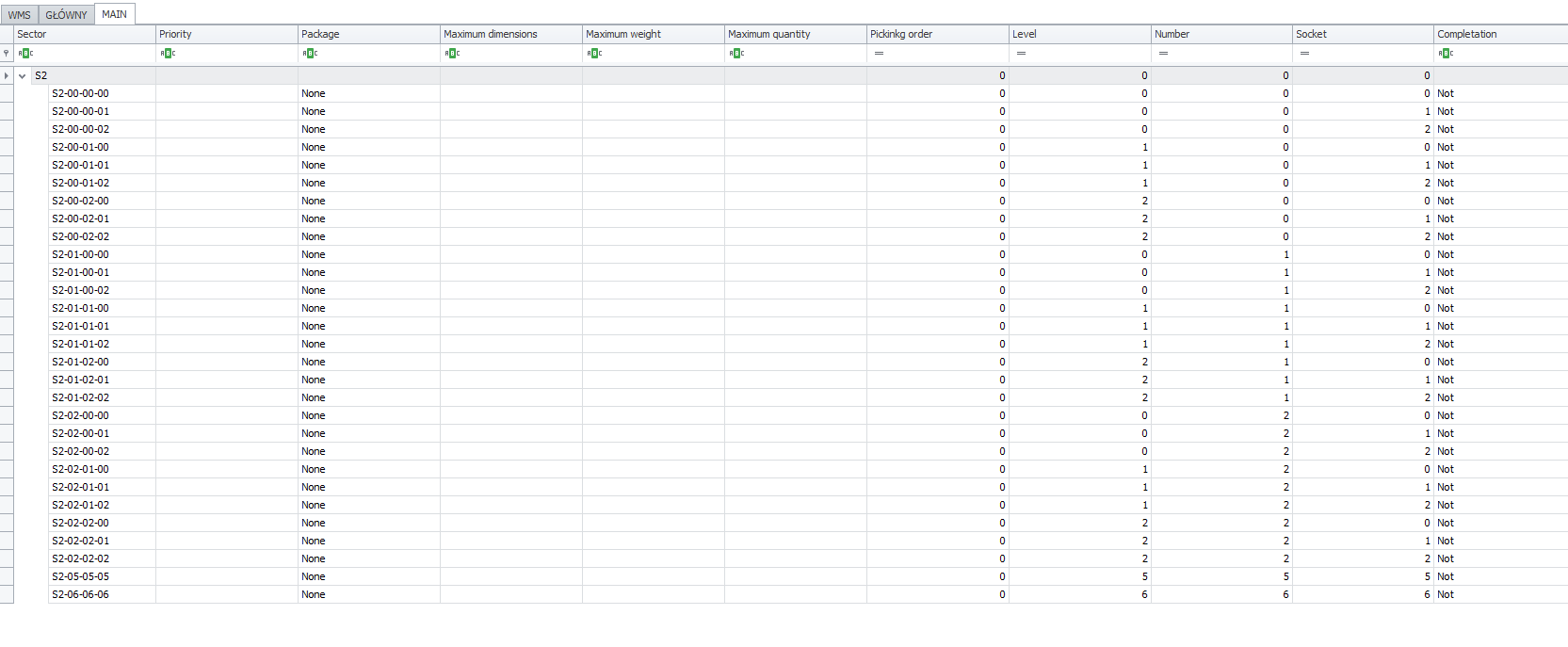Open the Sector column filter condition icon

pos(25,54)
